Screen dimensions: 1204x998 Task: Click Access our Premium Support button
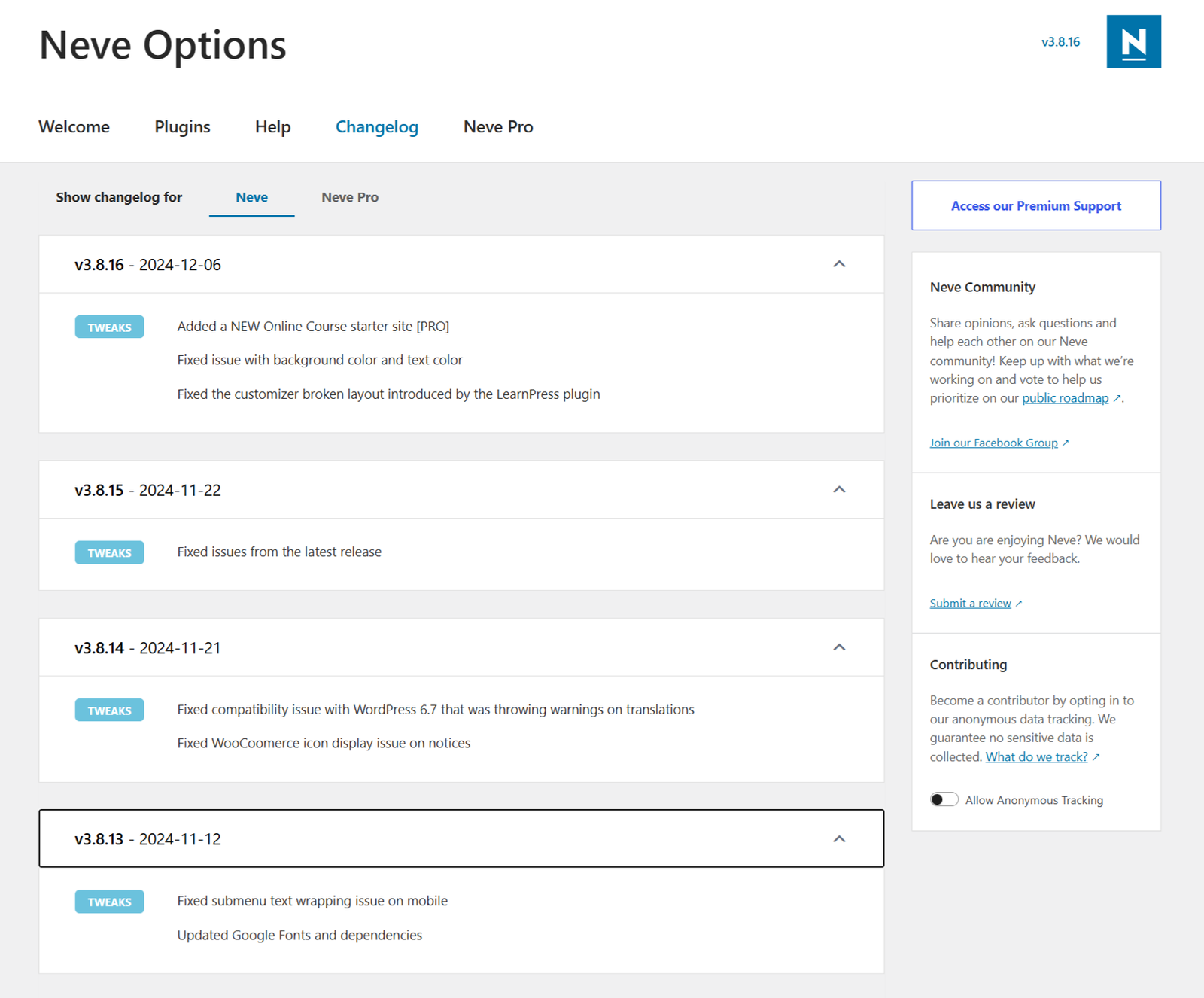pos(1035,205)
